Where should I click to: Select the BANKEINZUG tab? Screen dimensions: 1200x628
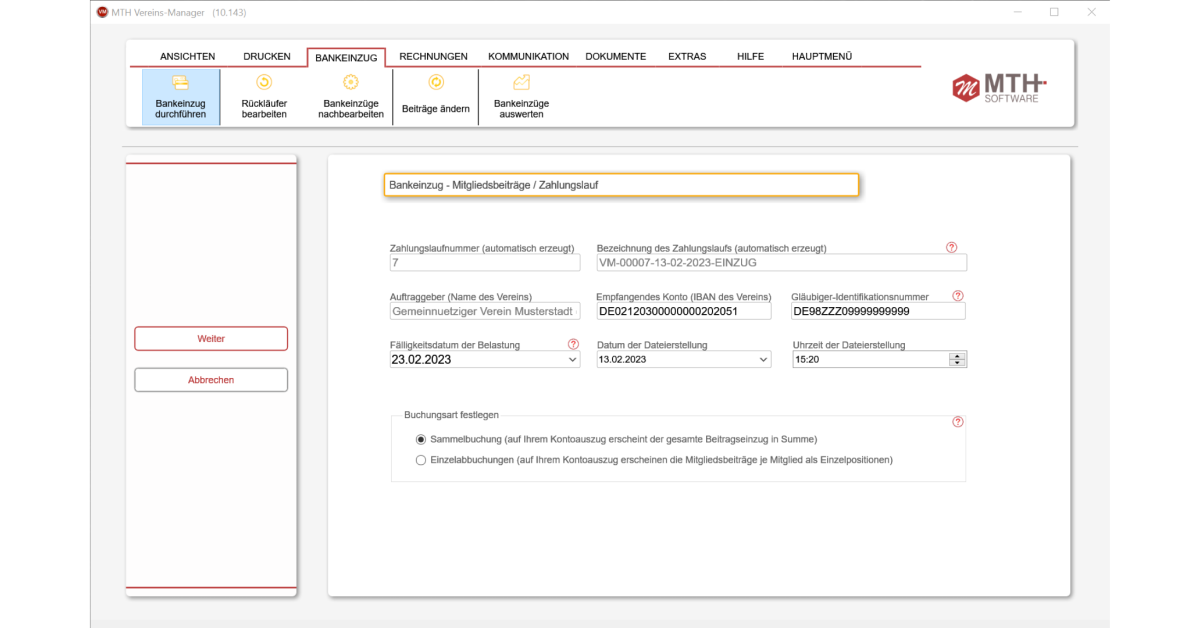(346, 58)
